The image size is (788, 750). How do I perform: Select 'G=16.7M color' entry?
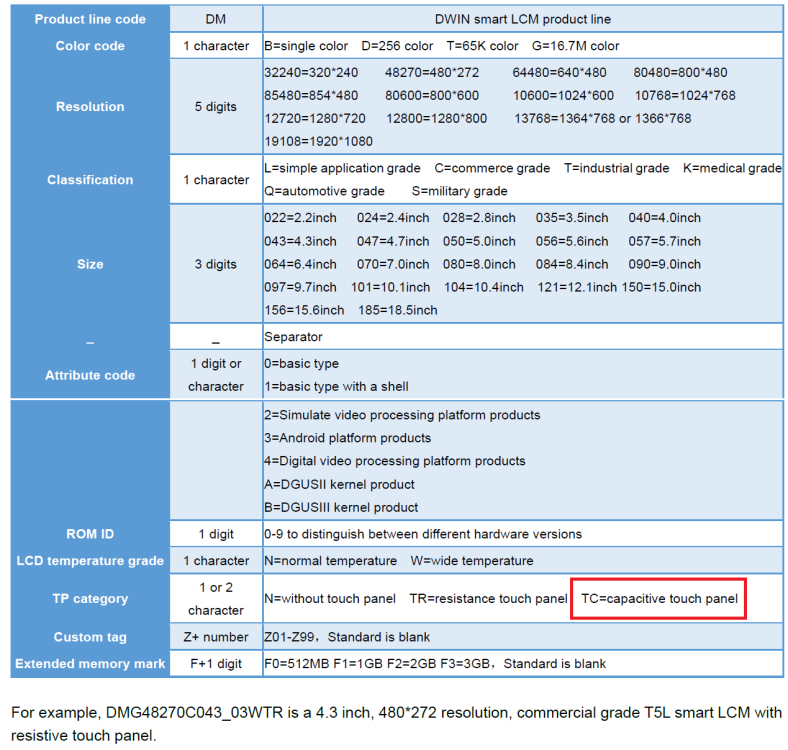[x=575, y=46]
